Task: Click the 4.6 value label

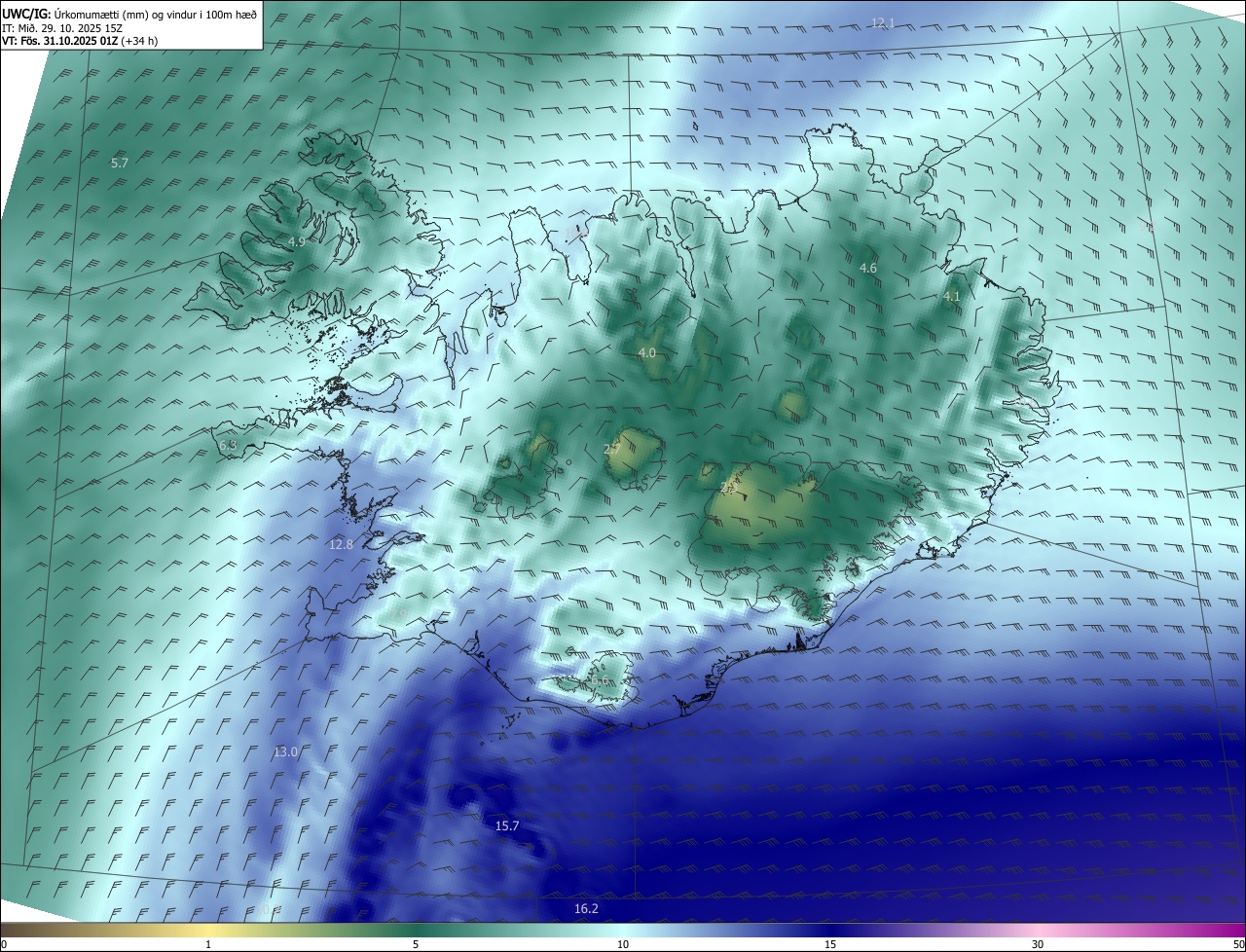Action: (x=868, y=268)
